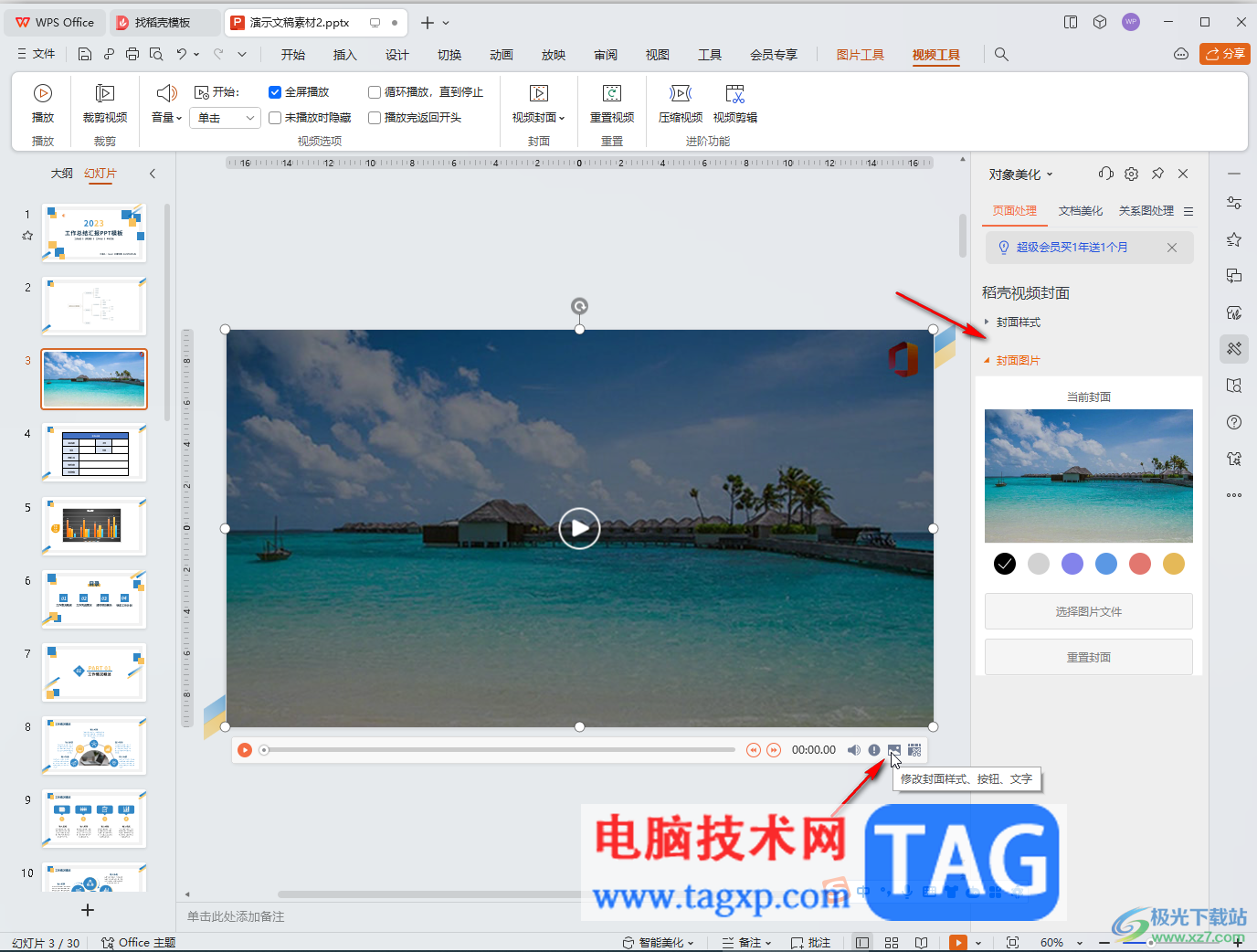Click the Save icon in quick toolbar
The height and width of the screenshot is (952, 1257).
point(85,54)
